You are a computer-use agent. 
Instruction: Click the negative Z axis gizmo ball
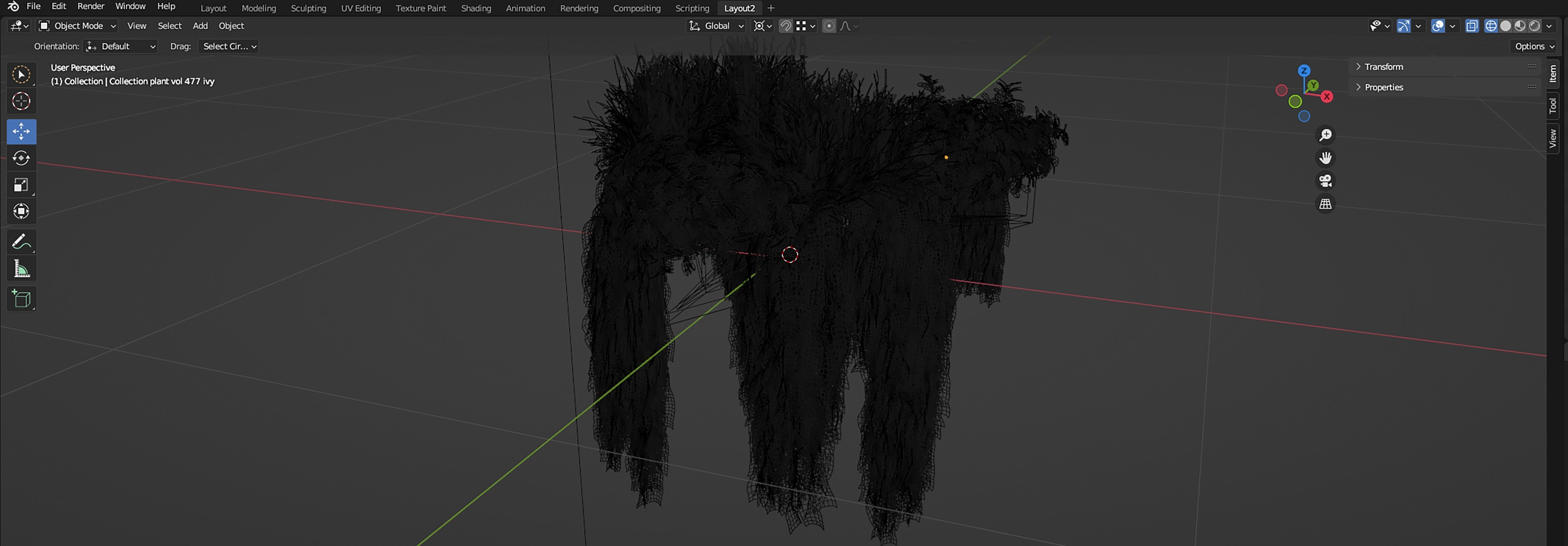[1304, 116]
